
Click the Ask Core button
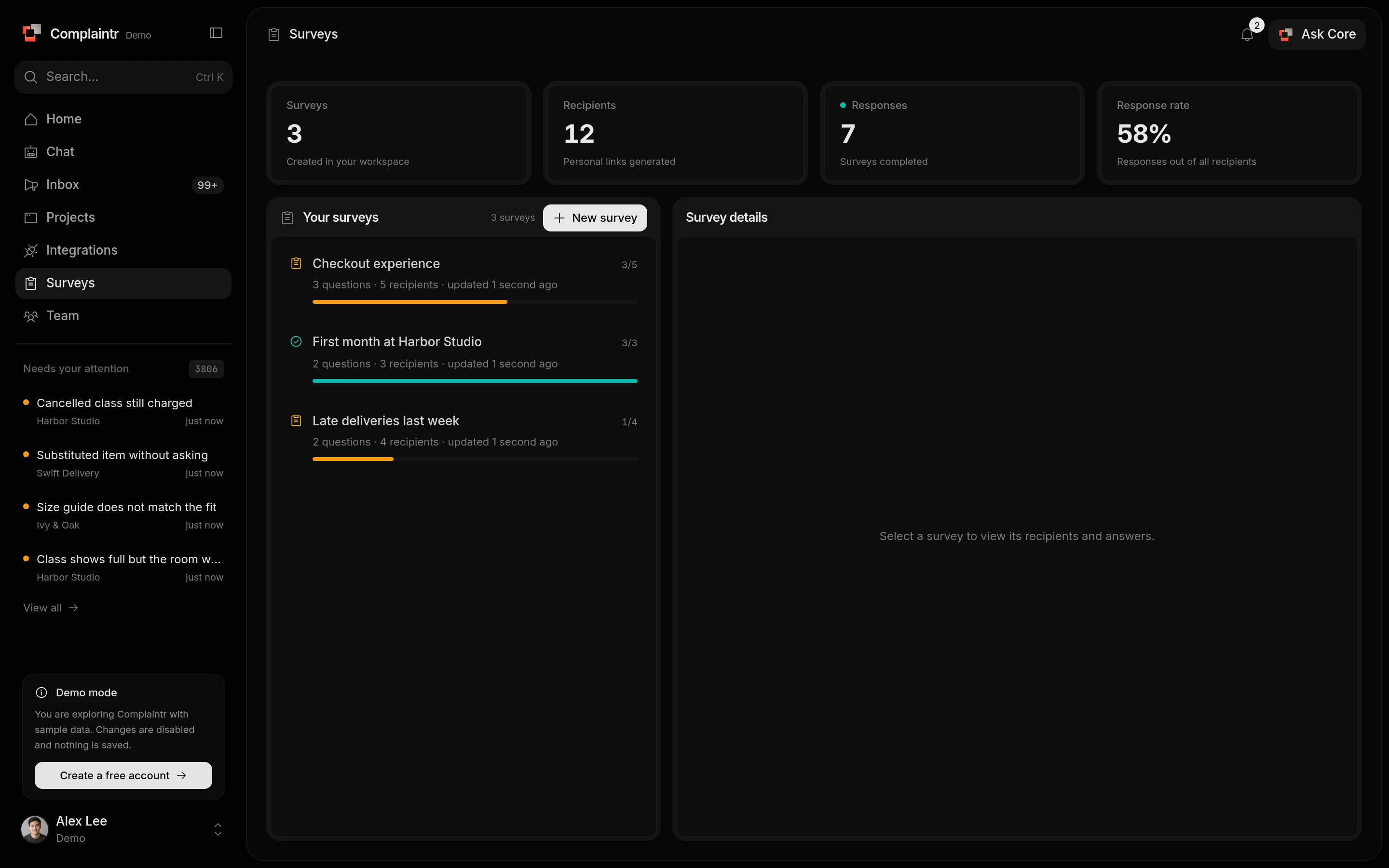click(1317, 34)
